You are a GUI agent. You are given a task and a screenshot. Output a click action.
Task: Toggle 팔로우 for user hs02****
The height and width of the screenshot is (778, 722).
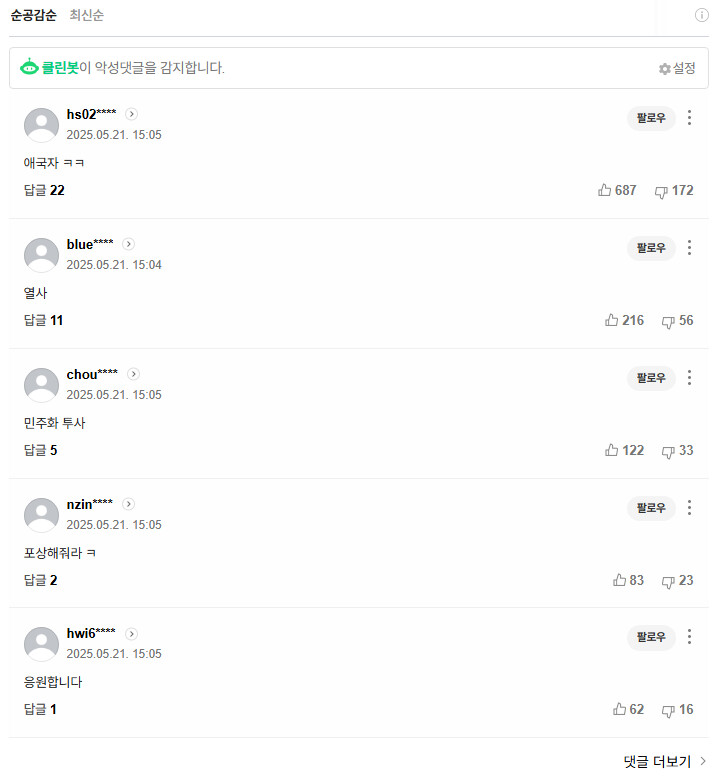coord(651,118)
